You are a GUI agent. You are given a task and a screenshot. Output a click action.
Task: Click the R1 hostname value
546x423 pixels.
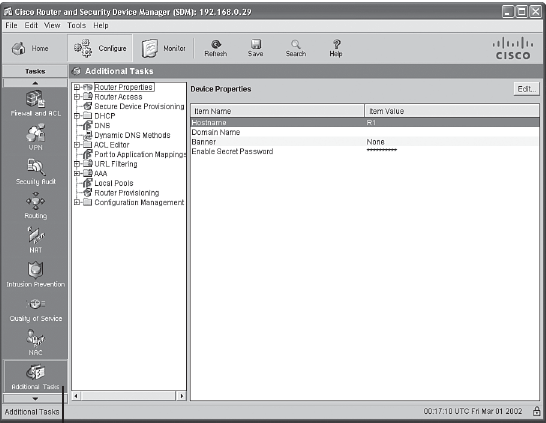point(371,123)
